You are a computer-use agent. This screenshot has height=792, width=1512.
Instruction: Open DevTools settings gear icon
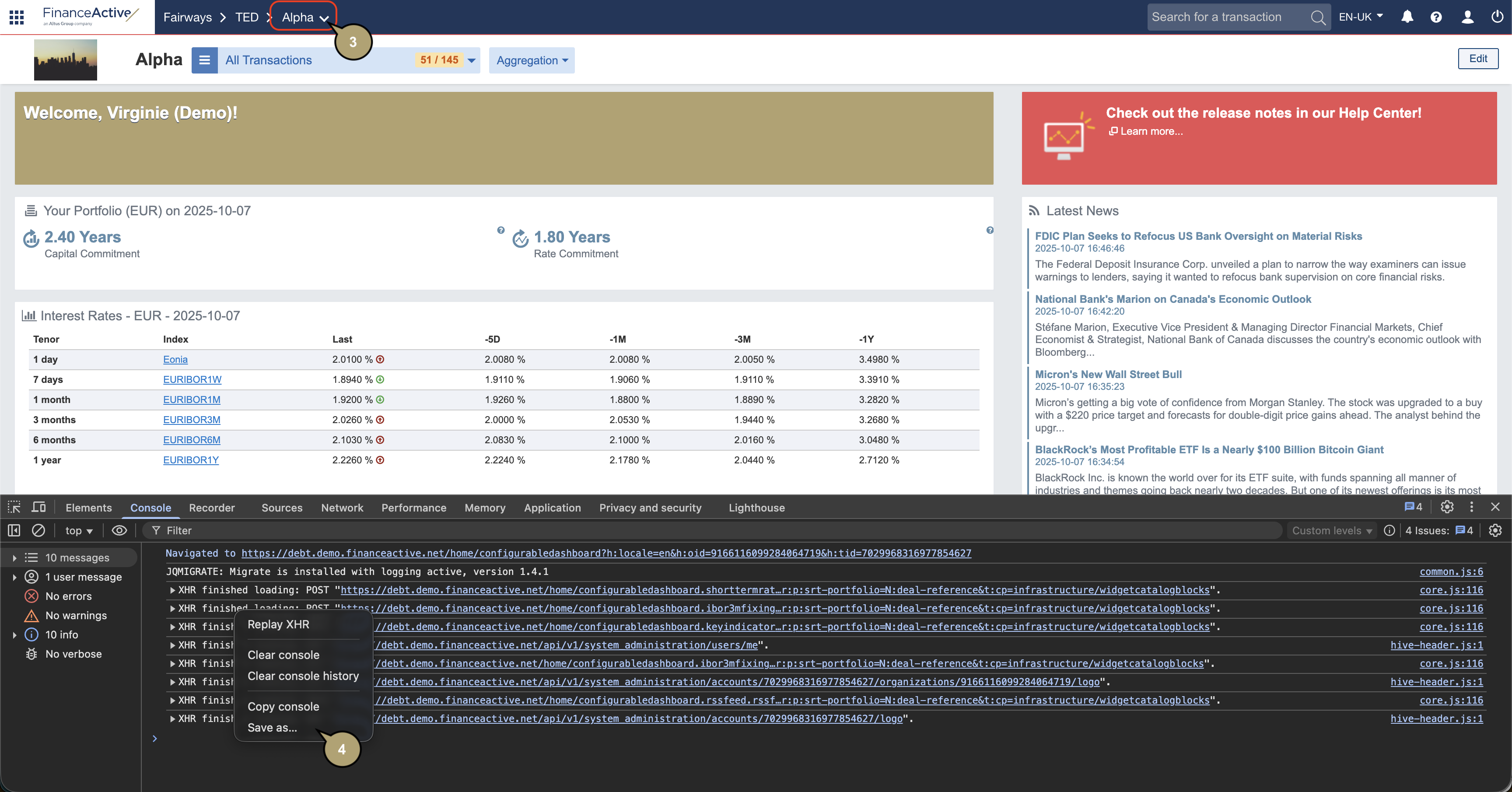coord(1447,507)
